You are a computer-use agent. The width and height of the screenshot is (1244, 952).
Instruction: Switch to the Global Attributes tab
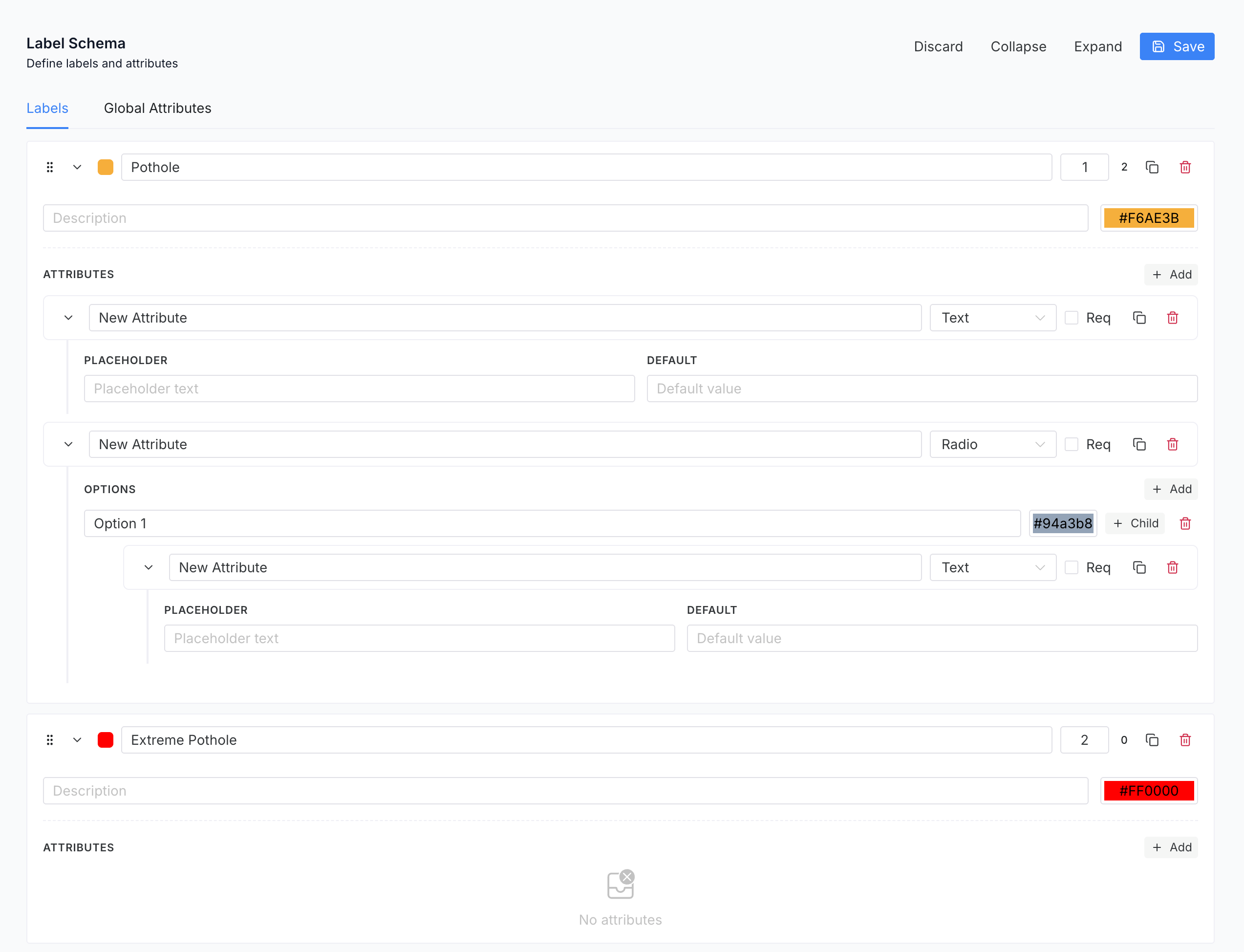click(x=157, y=108)
